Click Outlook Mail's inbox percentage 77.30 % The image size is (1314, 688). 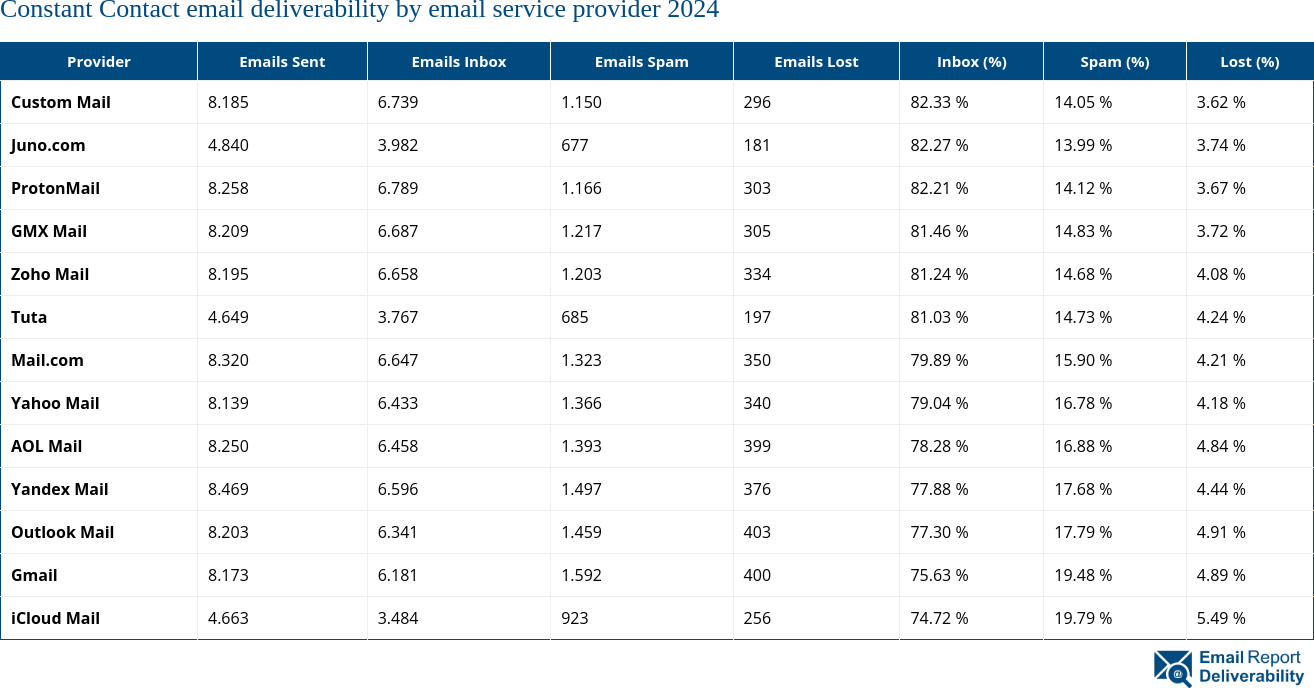pyautogui.click(x=939, y=532)
